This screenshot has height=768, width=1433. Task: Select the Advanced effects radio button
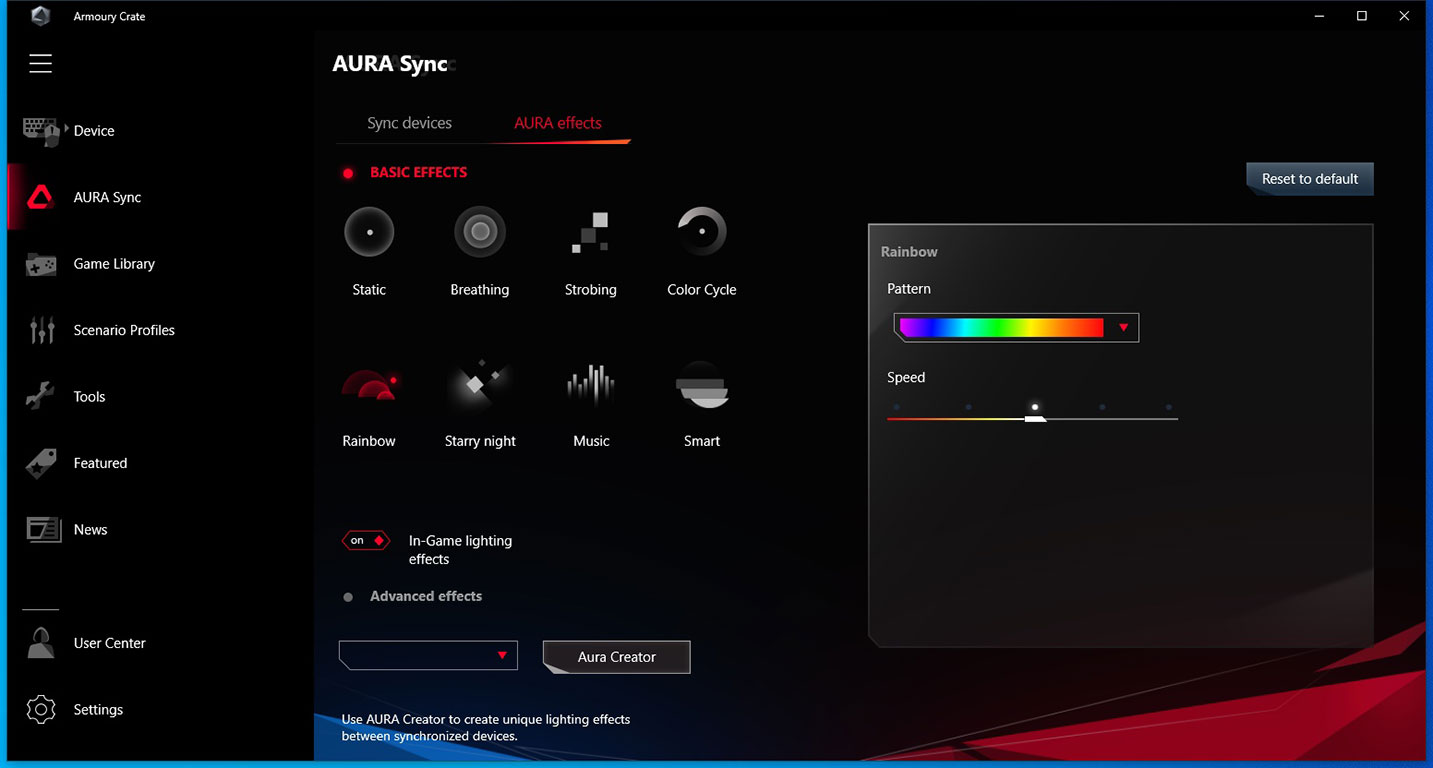[348, 597]
